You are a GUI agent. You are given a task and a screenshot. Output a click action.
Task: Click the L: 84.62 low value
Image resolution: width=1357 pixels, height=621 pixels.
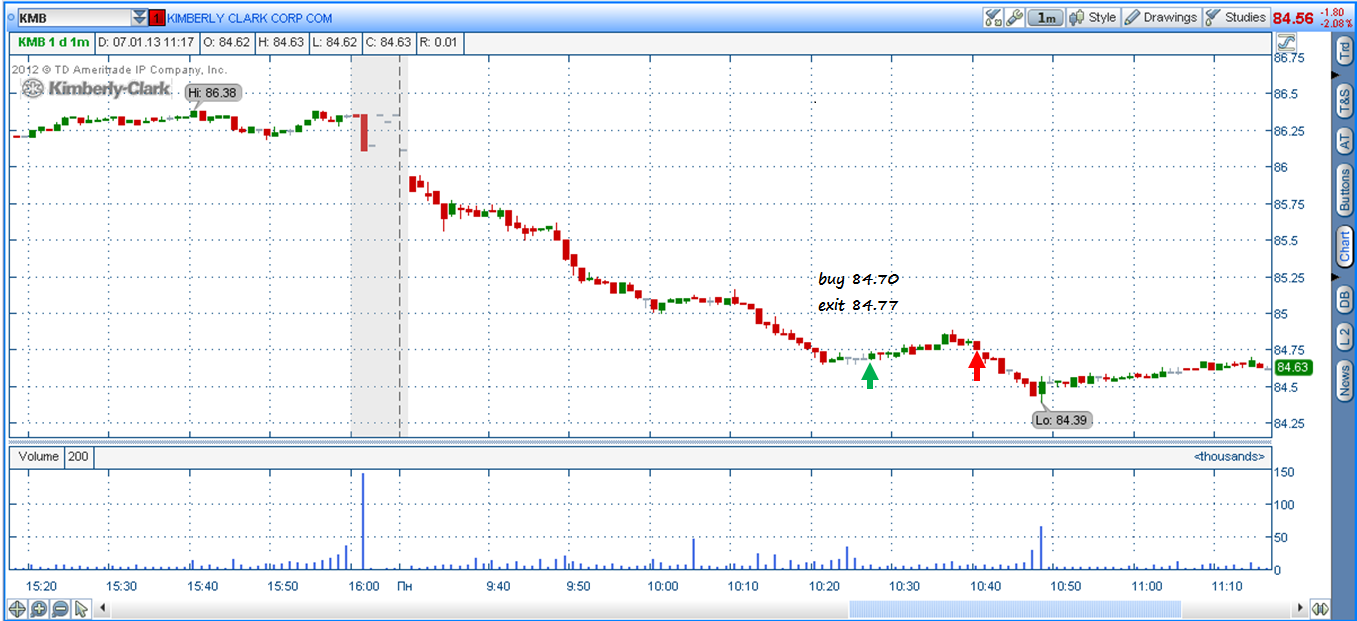click(x=333, y=43)
